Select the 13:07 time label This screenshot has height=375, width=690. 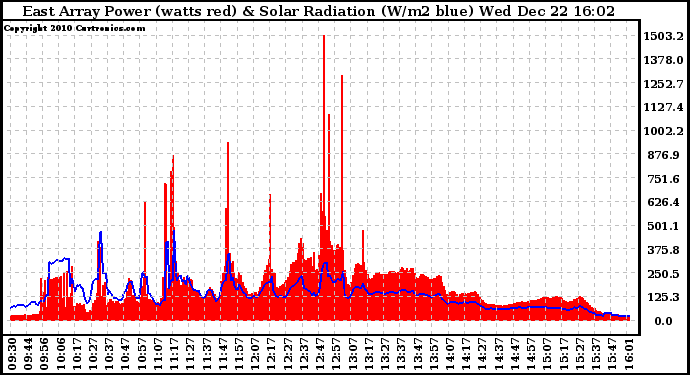point(353,354)
